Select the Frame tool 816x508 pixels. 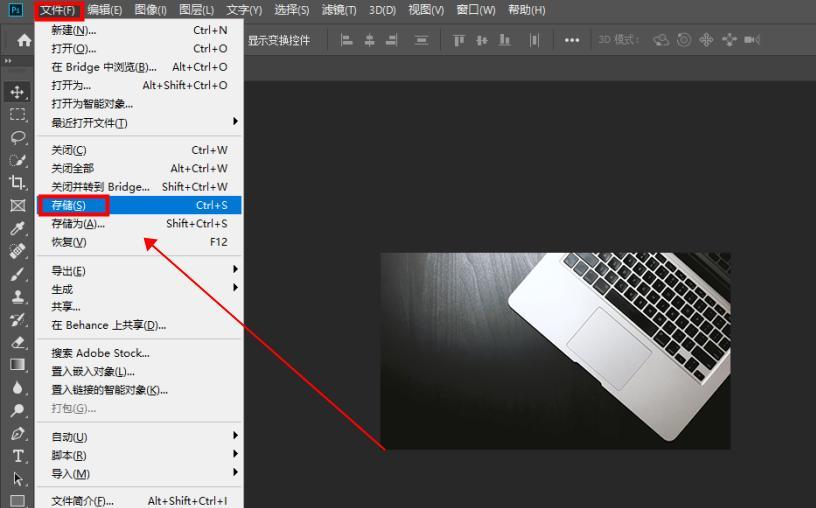tap(17, 206)
